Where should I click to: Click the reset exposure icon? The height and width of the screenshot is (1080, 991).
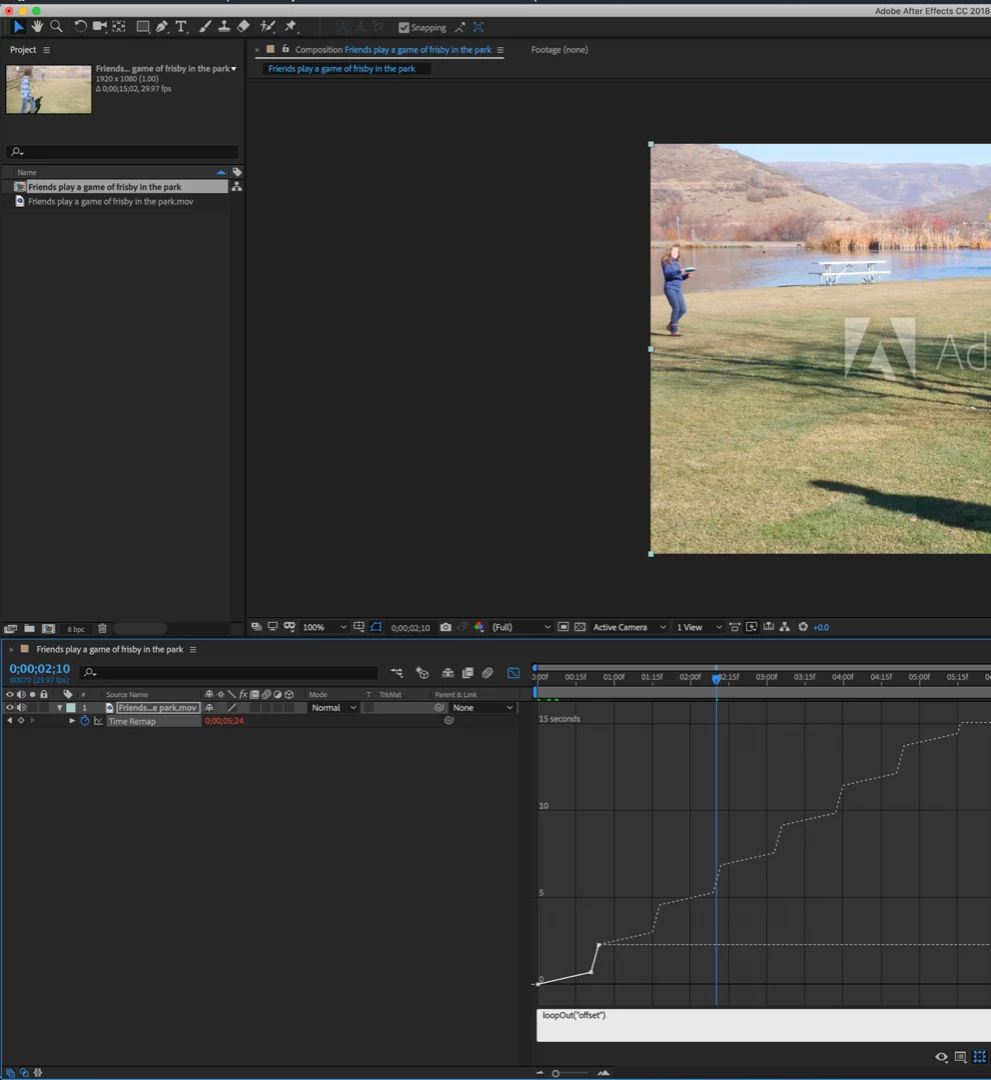click(x=802, y=627)
